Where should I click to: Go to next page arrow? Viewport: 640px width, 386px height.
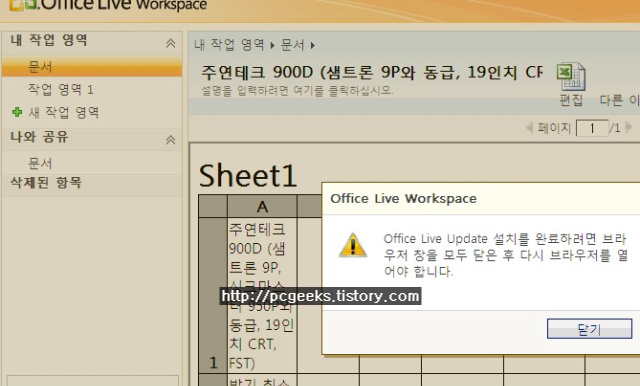629,128
